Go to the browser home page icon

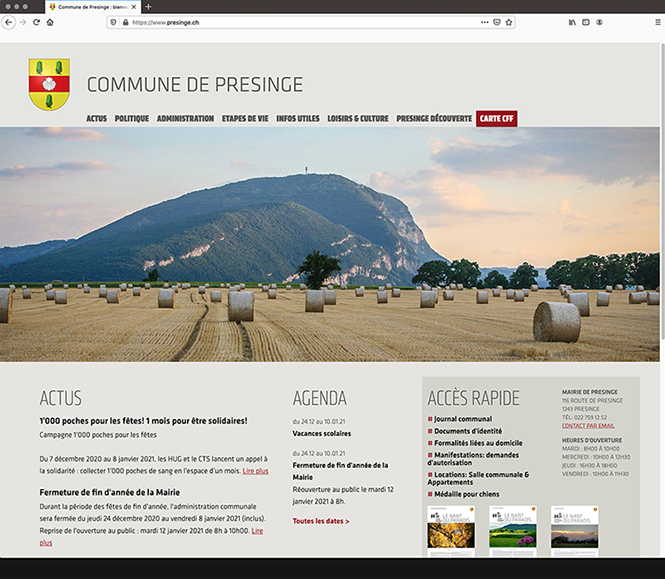tap(50, 21)
